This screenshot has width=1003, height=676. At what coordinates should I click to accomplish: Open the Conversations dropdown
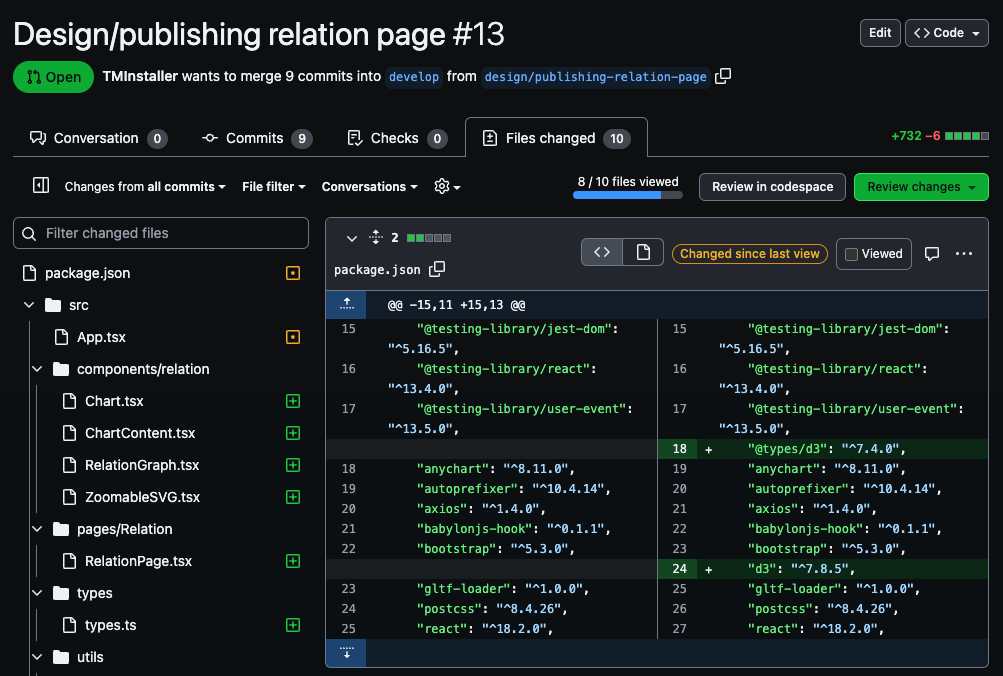(x=370, y=187)
